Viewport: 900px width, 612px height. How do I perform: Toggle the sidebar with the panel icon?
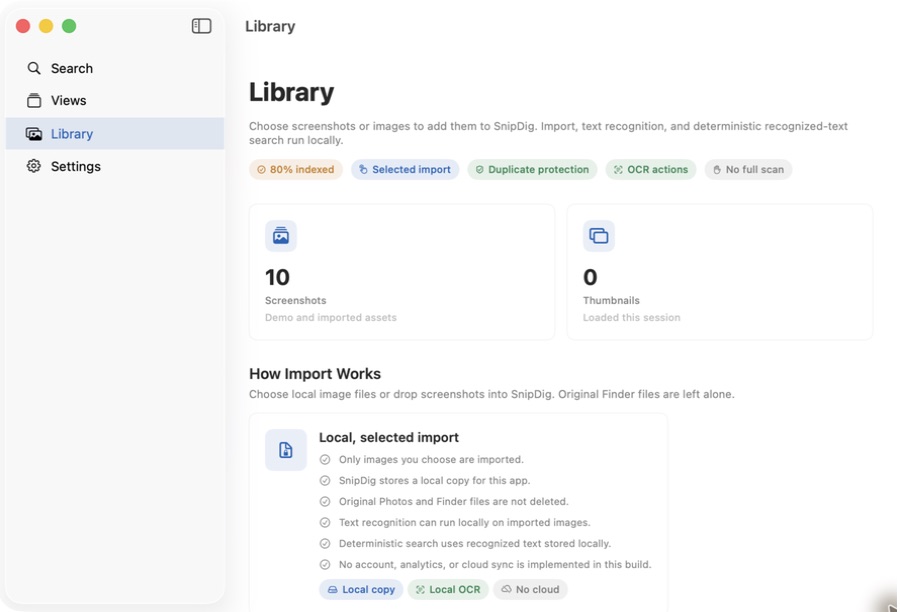(201, 26)
